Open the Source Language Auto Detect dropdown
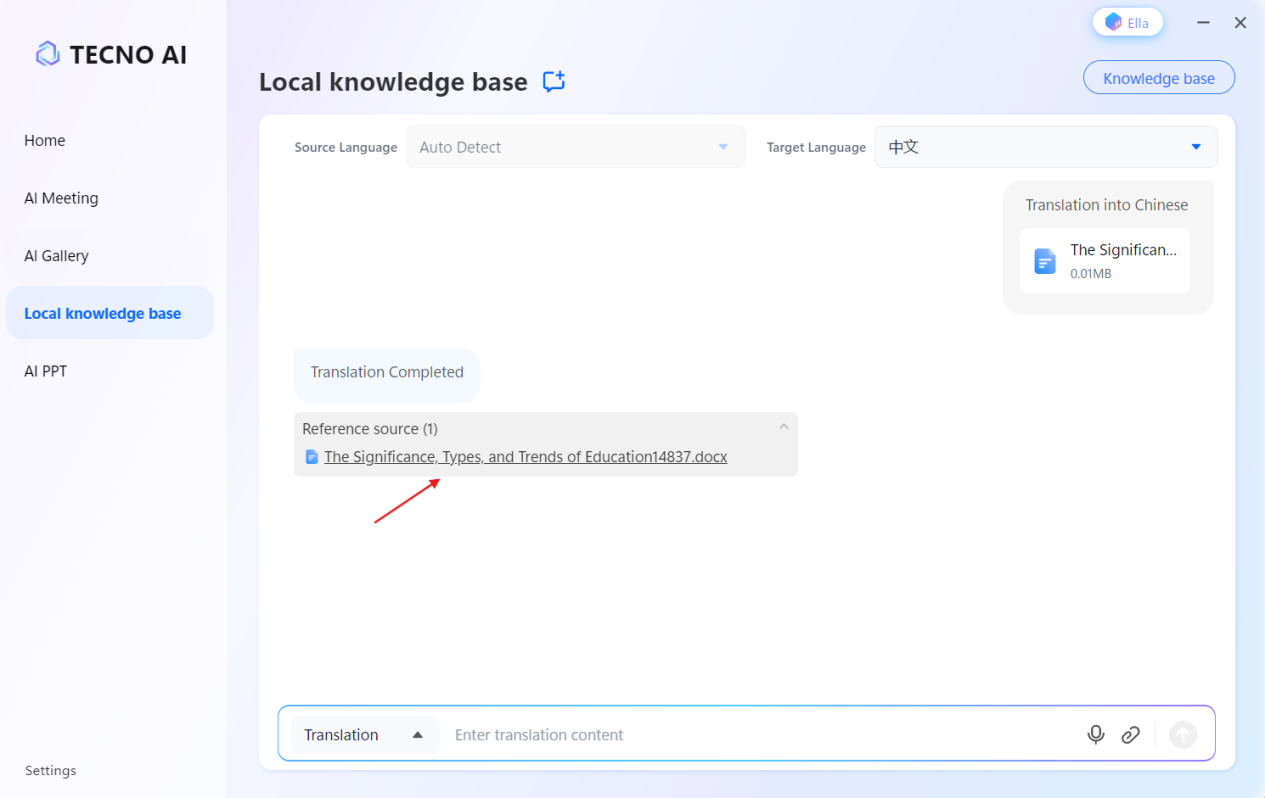 [575, 147]
